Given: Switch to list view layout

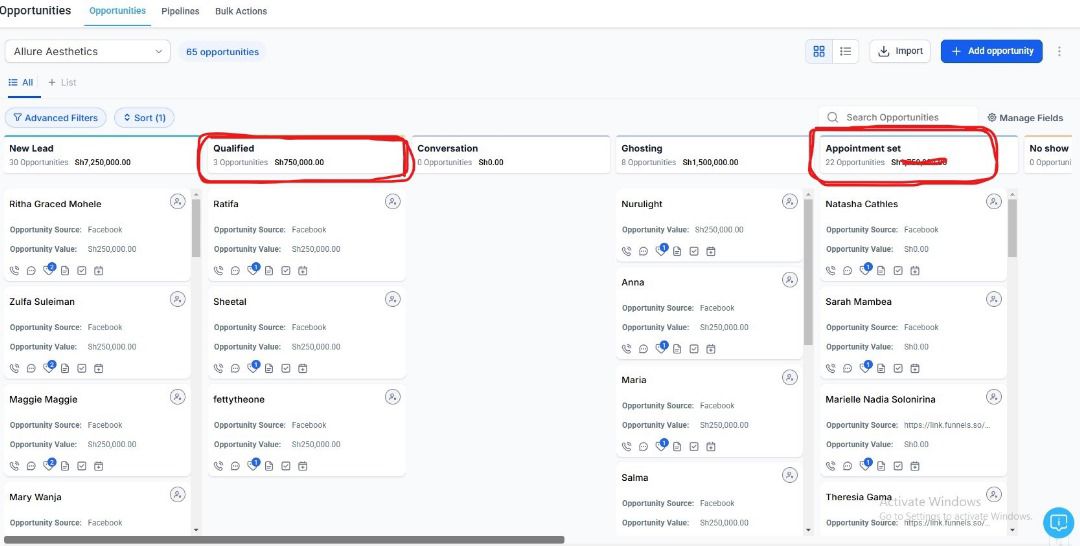Looking at the screenshot, I should [846, 51].
